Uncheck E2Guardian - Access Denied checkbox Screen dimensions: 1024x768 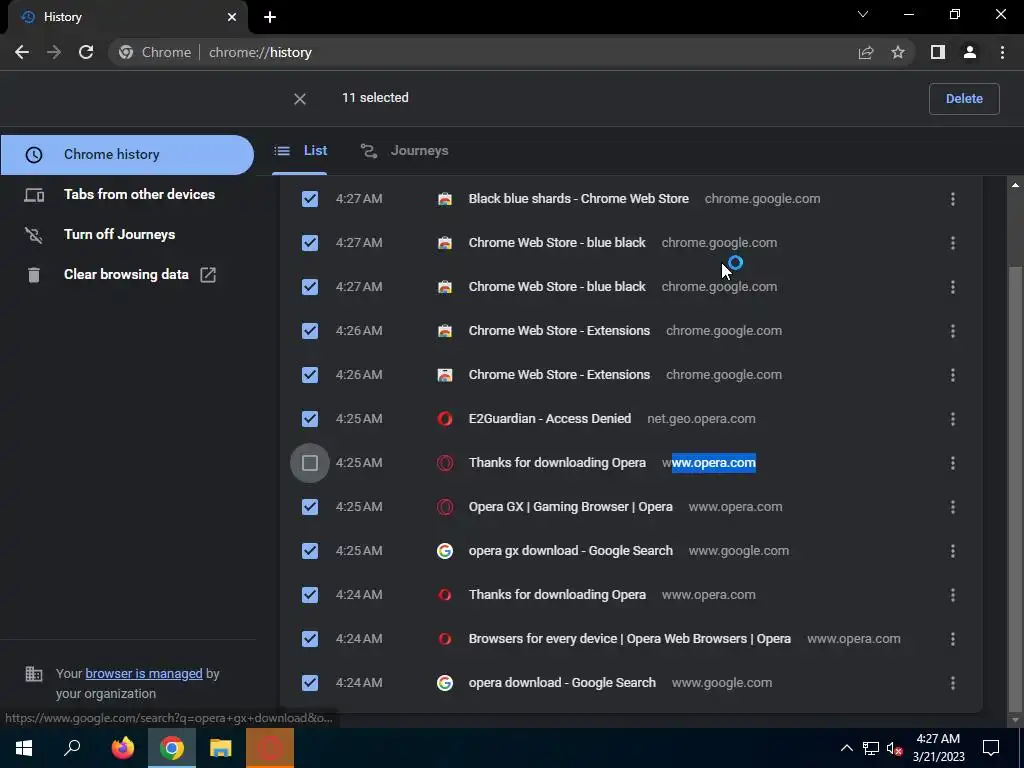tap(310, 419)
